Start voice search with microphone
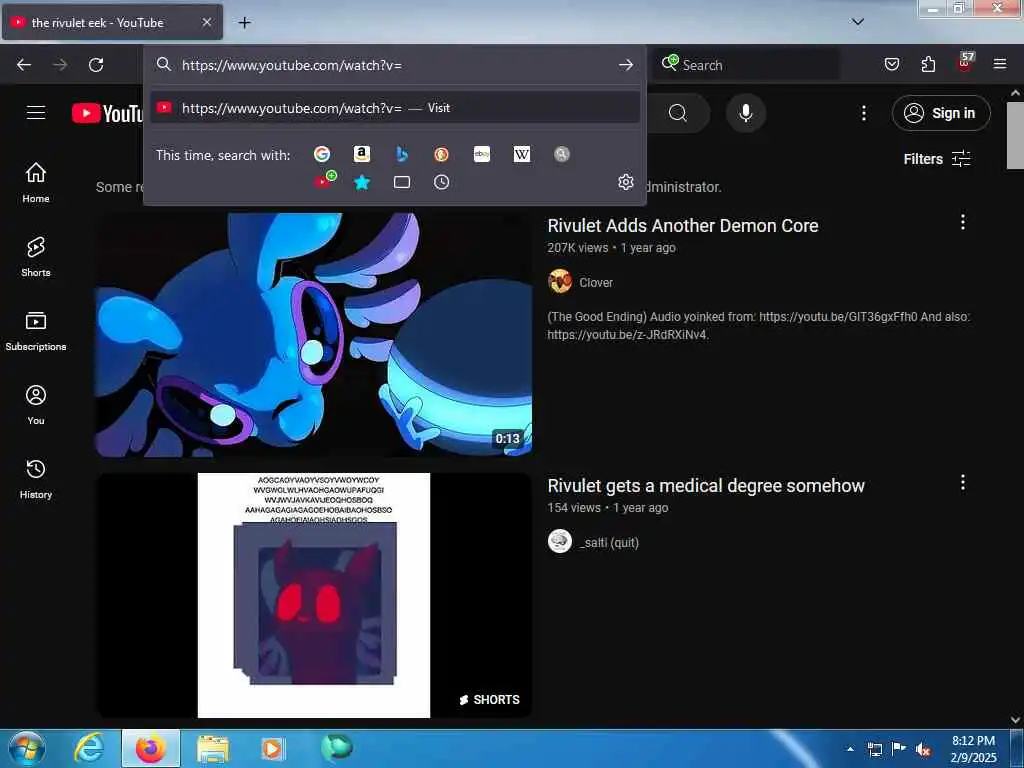Image resolution: width=1024 pixels, height=768 pixels. point(746,113)
